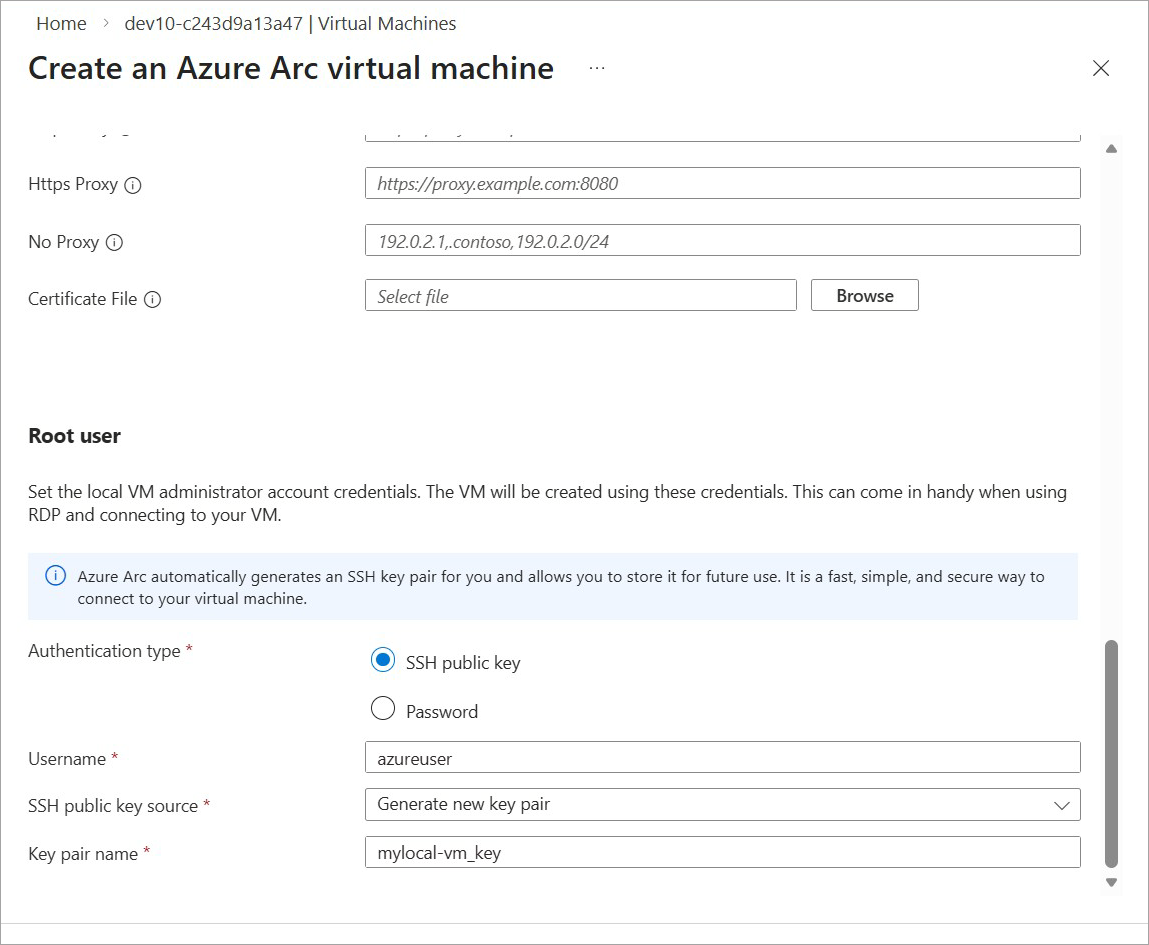Click the Https Proxy info icon
Screen dimensions: 1149x945
click(133, 185)
